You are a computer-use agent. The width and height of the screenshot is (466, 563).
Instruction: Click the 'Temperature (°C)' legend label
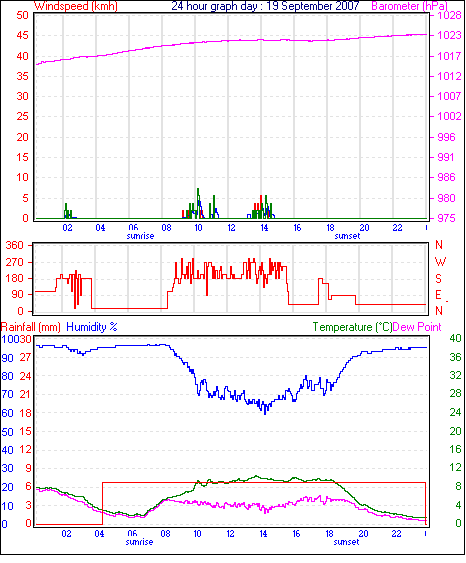[x=352, y=327]
